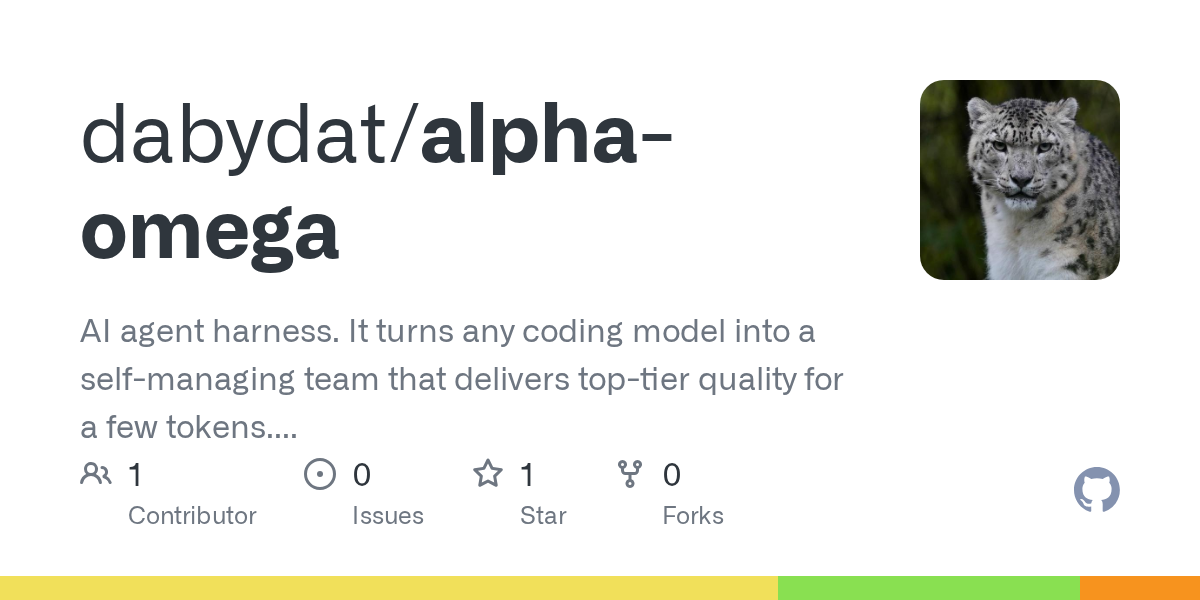
Task: Click the contributor count number 1
Action: [x=135, y=475]
